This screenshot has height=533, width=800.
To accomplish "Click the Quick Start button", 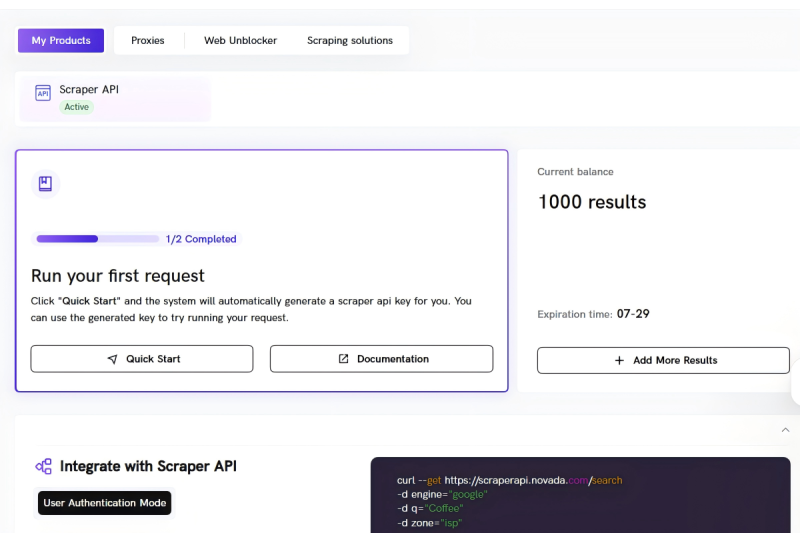I will (x=142, y=359).
